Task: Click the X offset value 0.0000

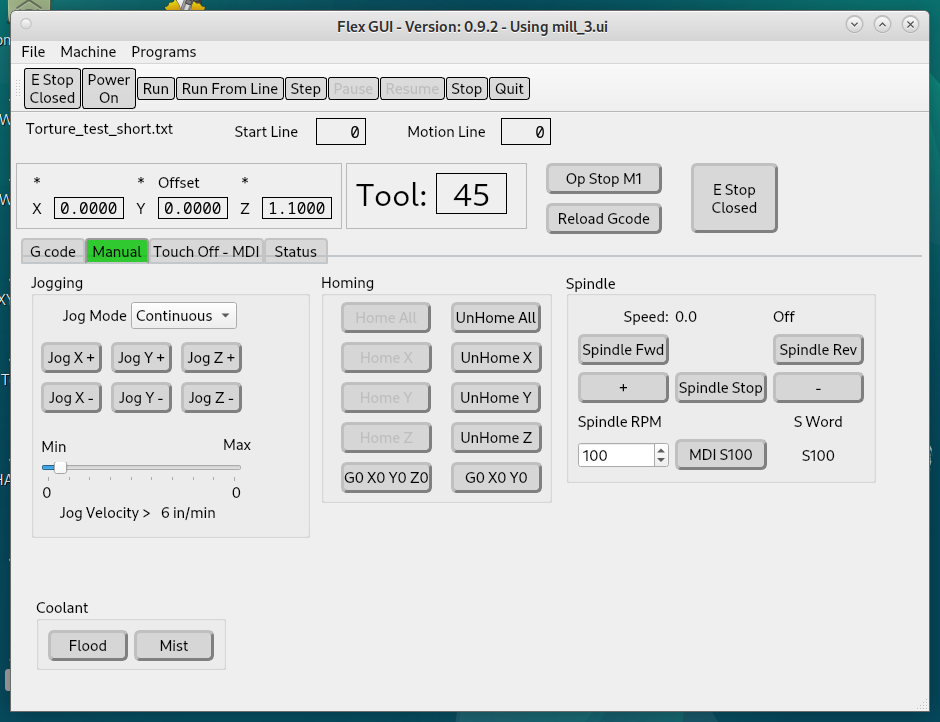Action: [x=89, y=208]
